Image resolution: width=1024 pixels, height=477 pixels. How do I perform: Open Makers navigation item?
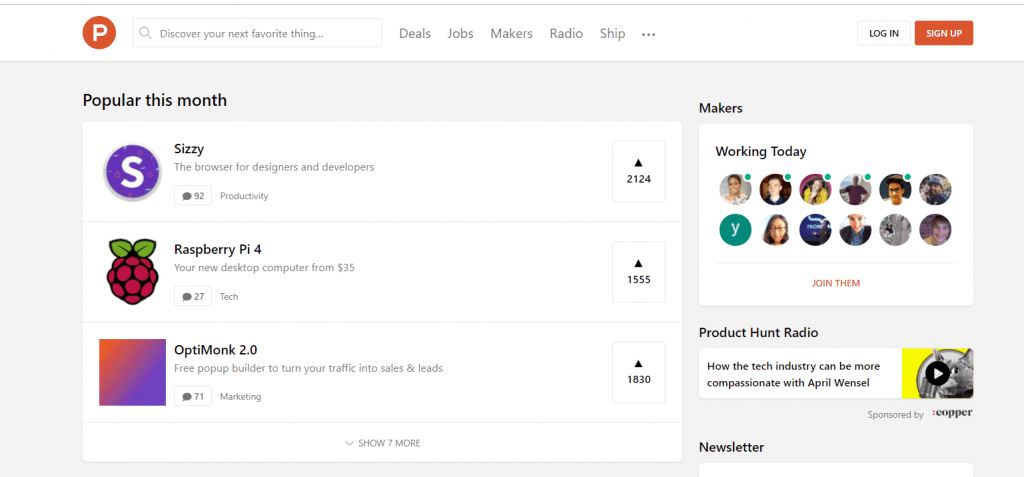tap(511, 33)
